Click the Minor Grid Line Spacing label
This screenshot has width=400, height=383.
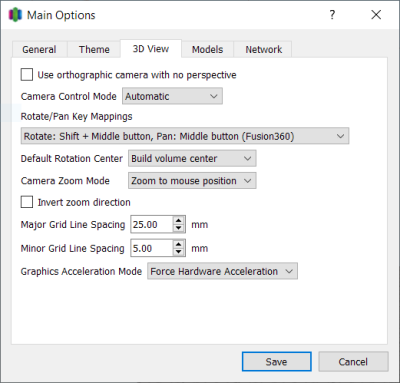[72, 249]
